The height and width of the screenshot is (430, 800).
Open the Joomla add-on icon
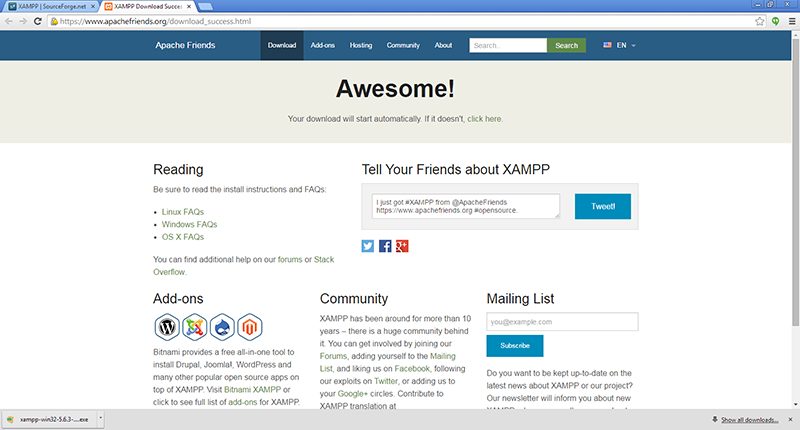[194, 327]
